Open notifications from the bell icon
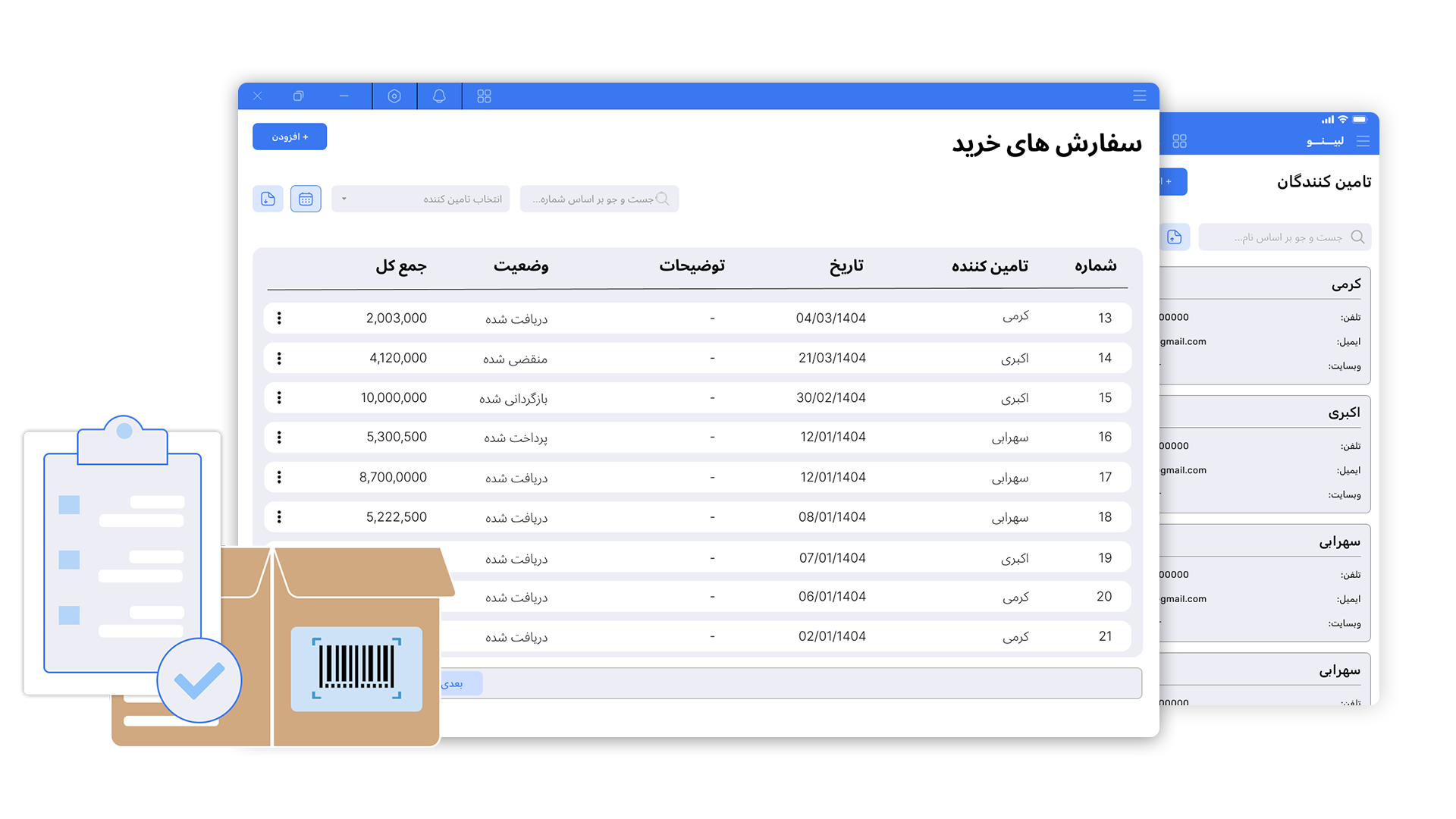 (439, 96)
